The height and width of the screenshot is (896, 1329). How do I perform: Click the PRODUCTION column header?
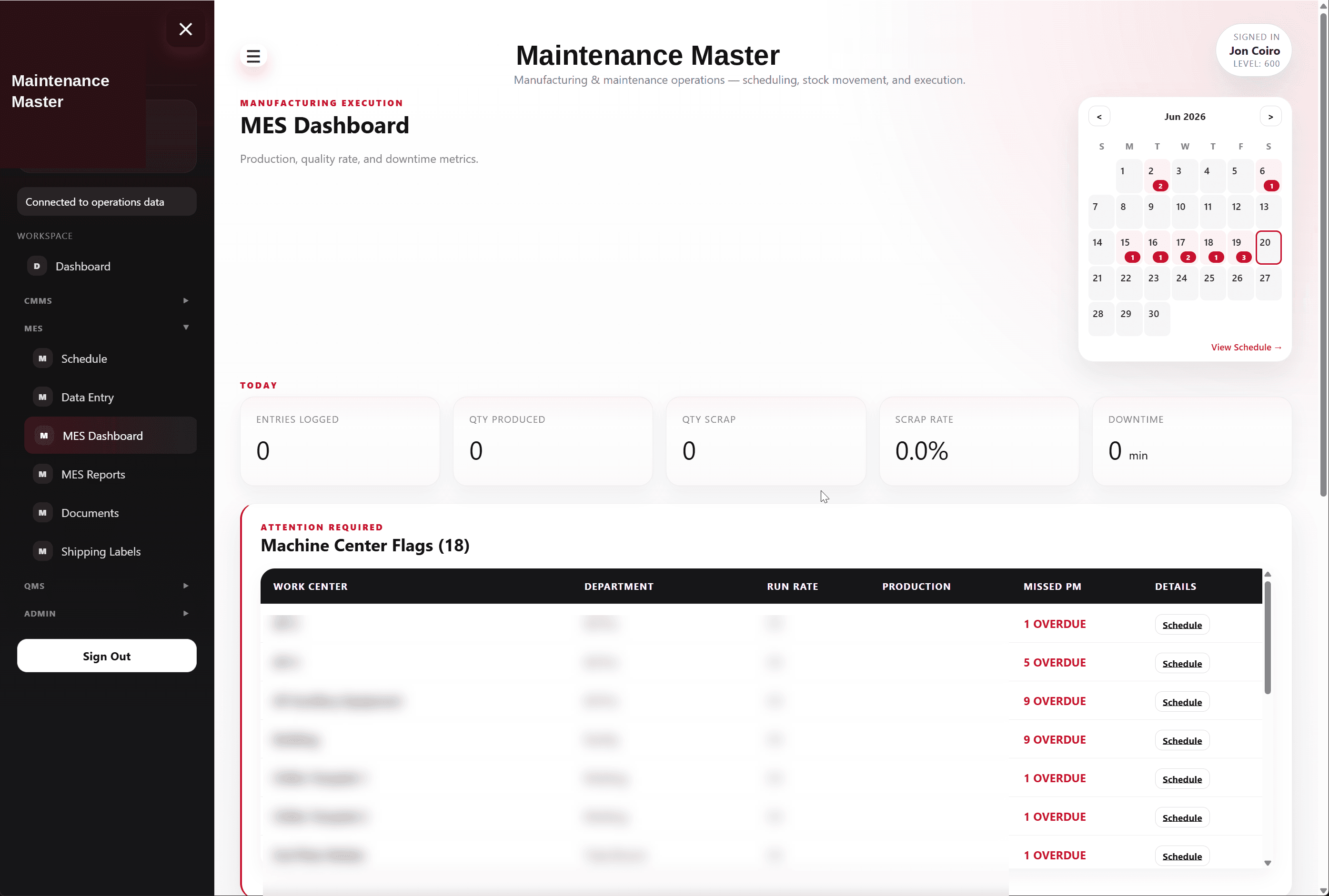916,586
